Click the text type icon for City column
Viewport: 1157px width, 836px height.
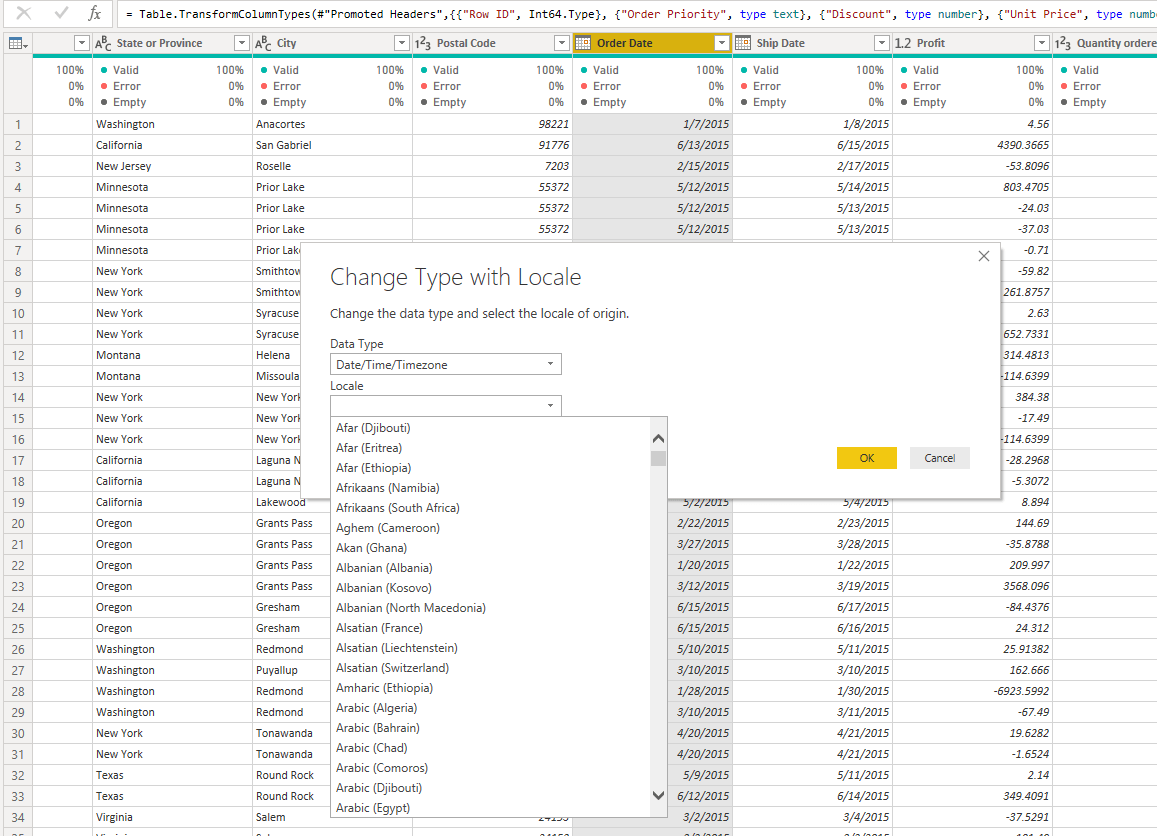(x=263, y=44)
